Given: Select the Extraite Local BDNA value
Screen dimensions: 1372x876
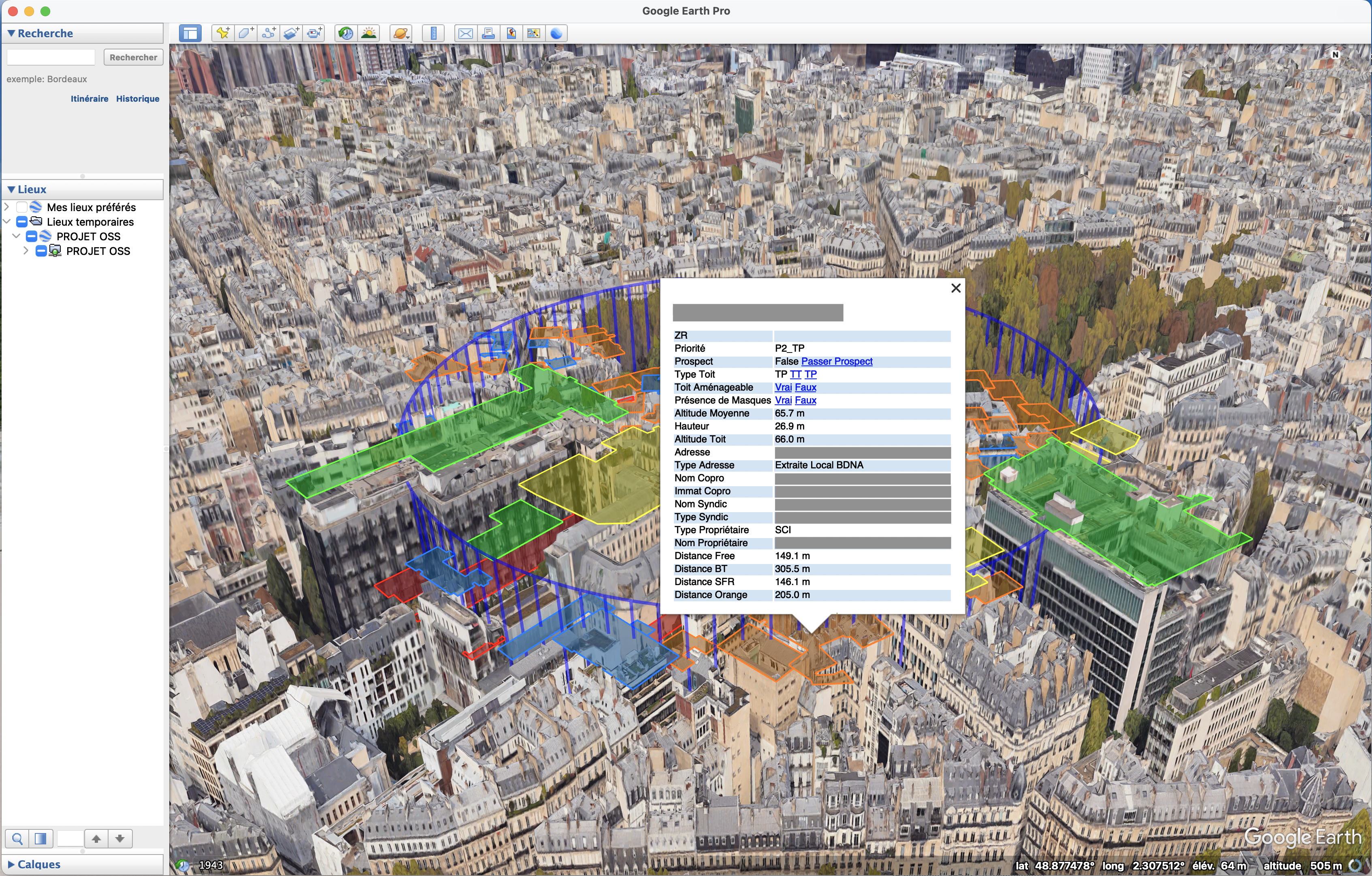Looking at the screenshot, I should (819, 465).
